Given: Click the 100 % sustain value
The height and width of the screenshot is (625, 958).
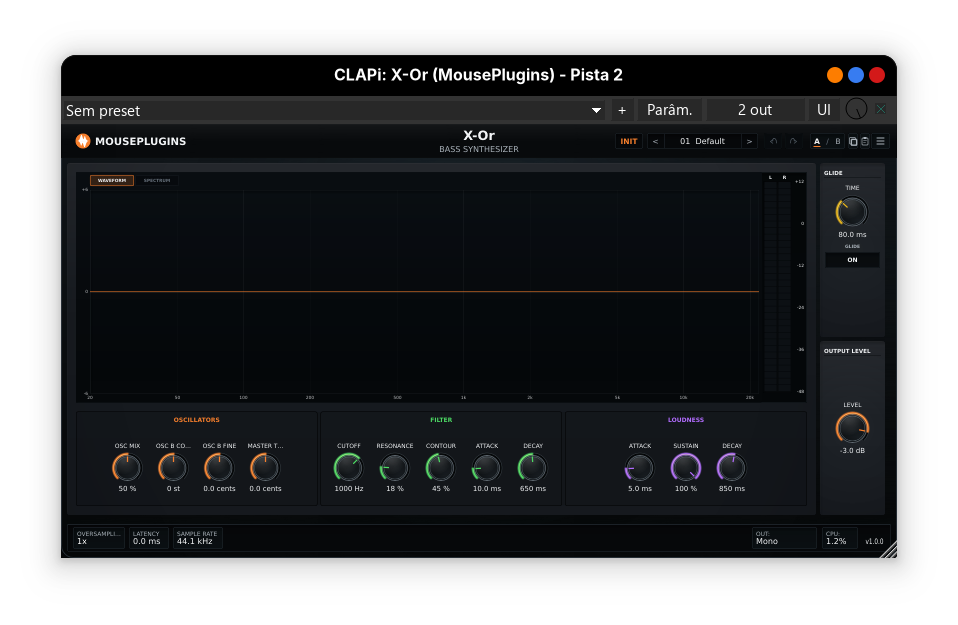Looking at the screenshot, I should click(686, 489).
